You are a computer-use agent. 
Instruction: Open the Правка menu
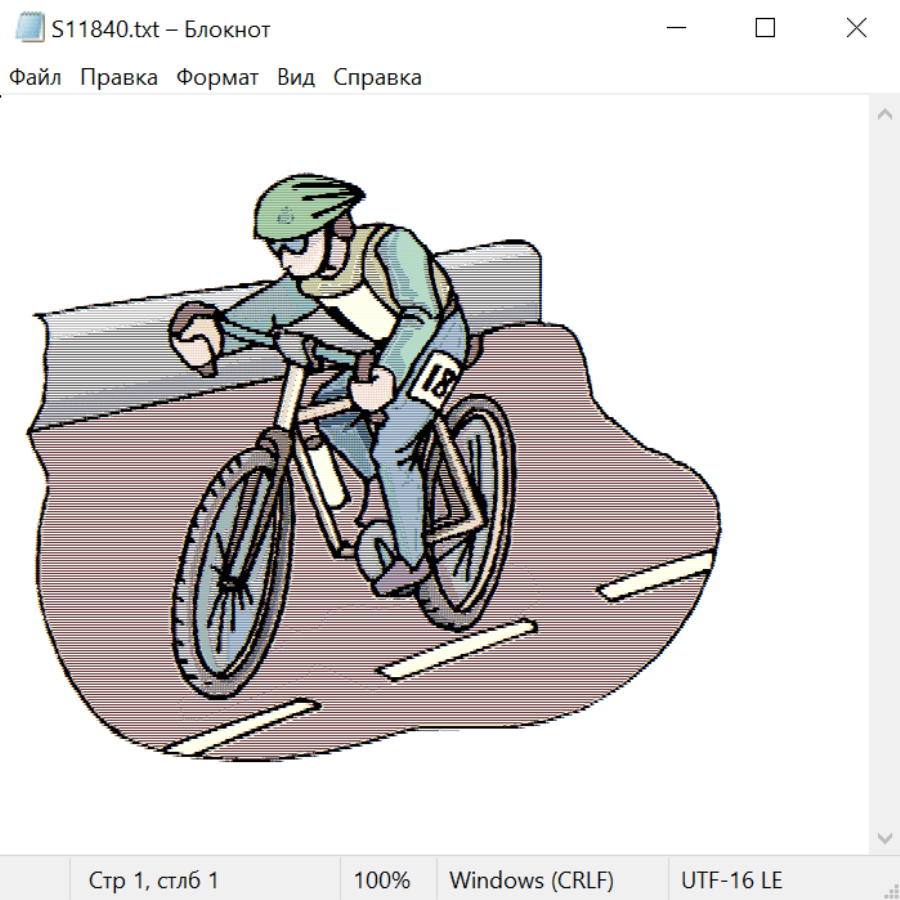tap(119, 78)
